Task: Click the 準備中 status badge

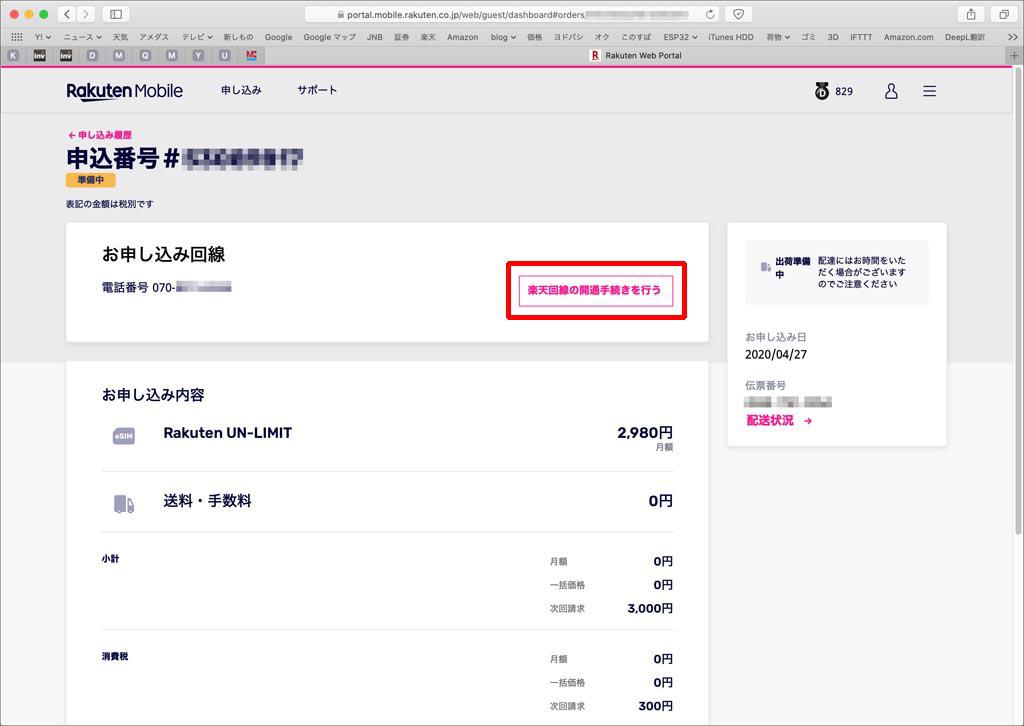Action: (x=91, y=180)
